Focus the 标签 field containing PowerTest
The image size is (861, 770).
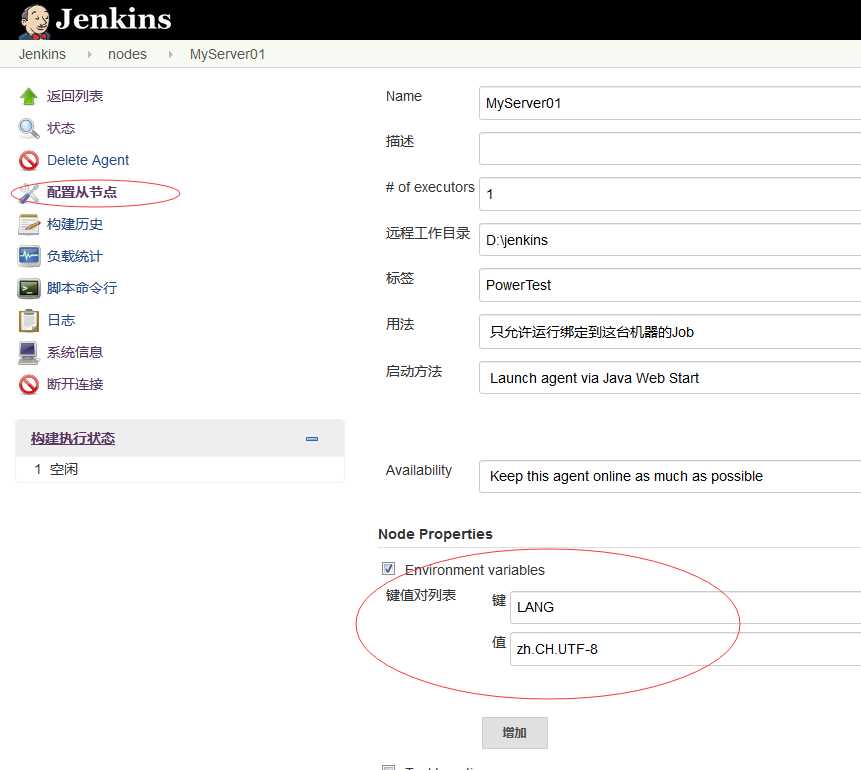(x=670, y=285)
